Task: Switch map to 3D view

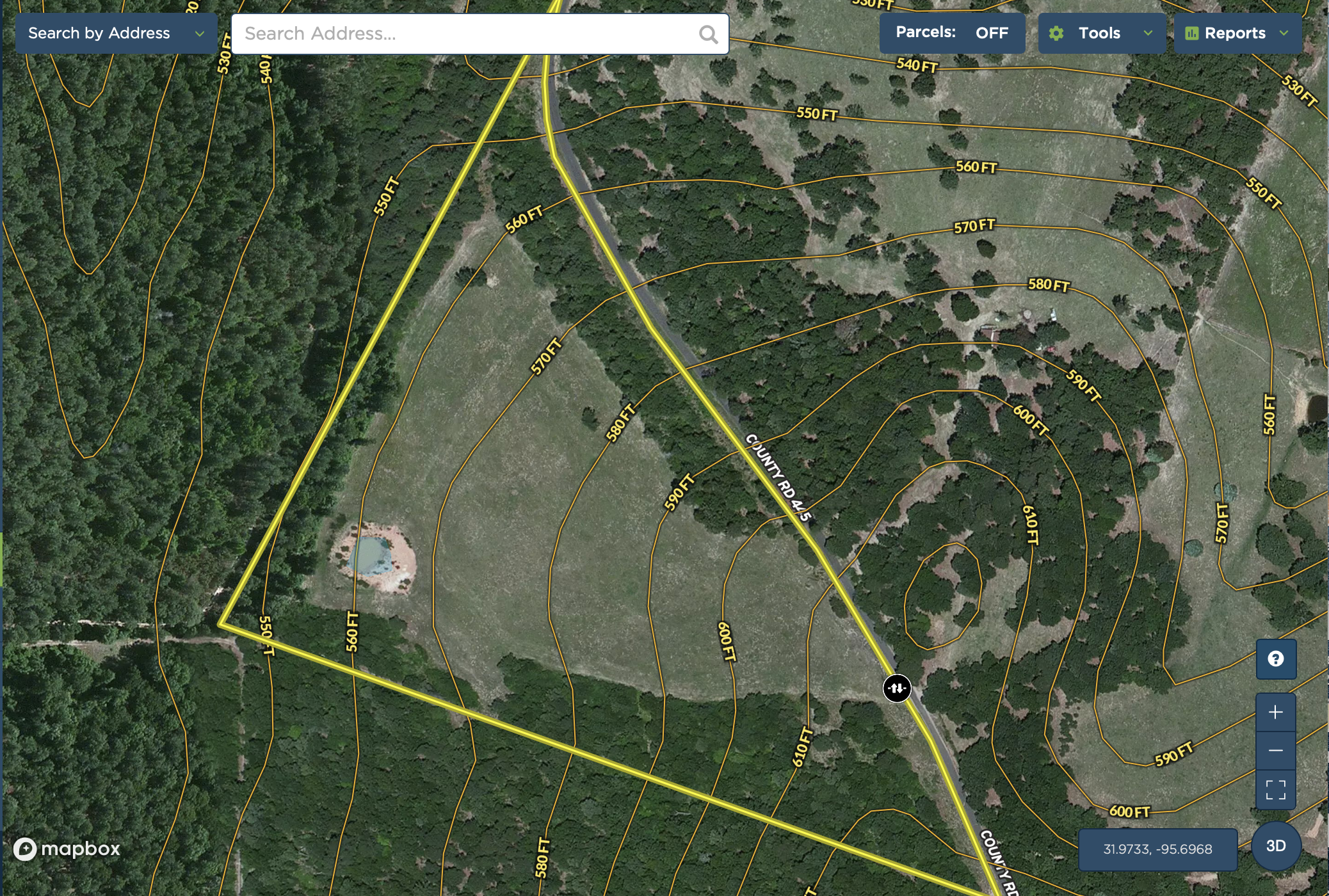Action: click(x=1275, y=846)
